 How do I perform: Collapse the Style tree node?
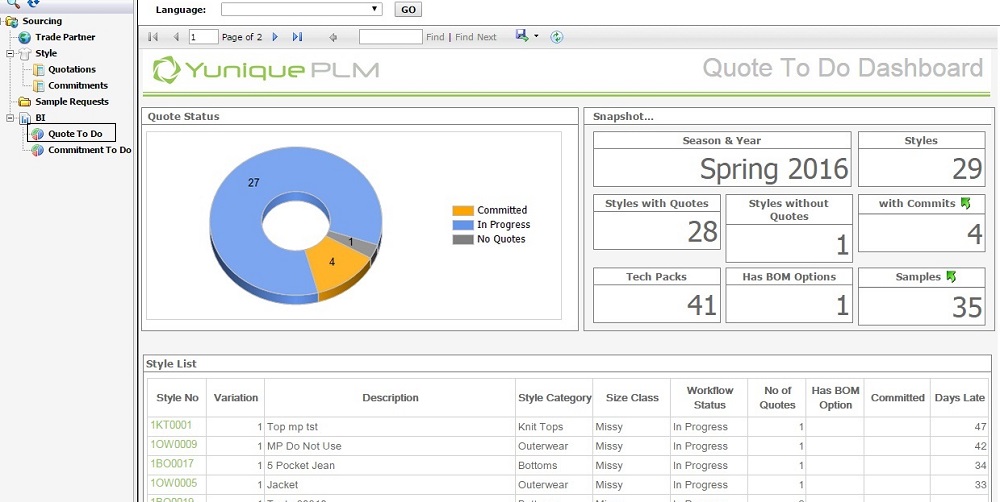click(x=10, y=54)
